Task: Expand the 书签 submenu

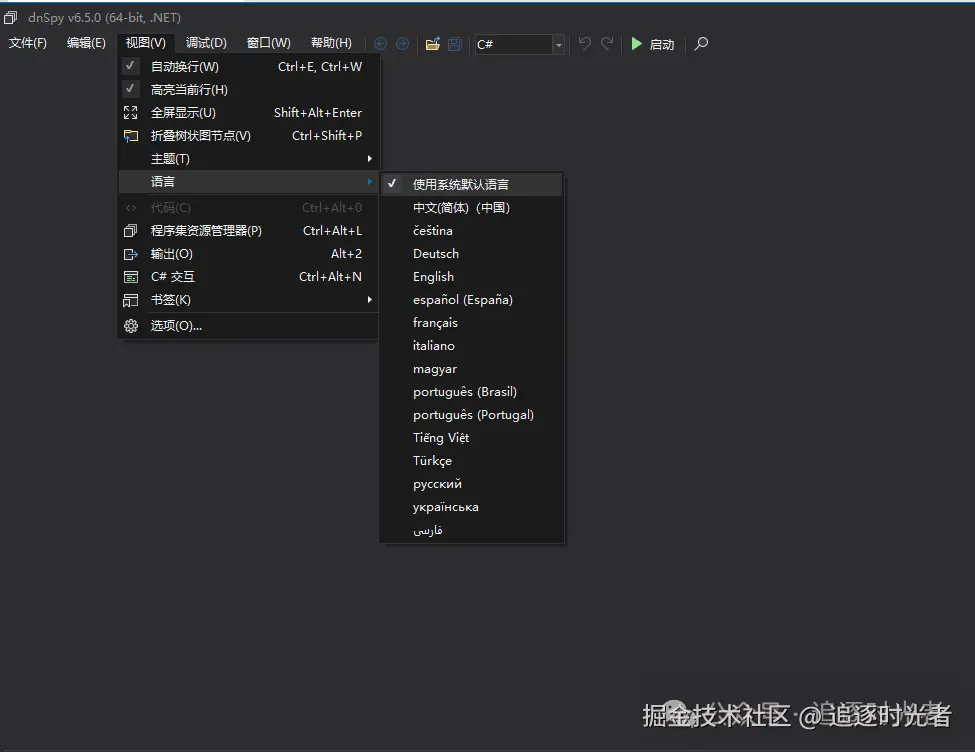Action: point(170,299)
